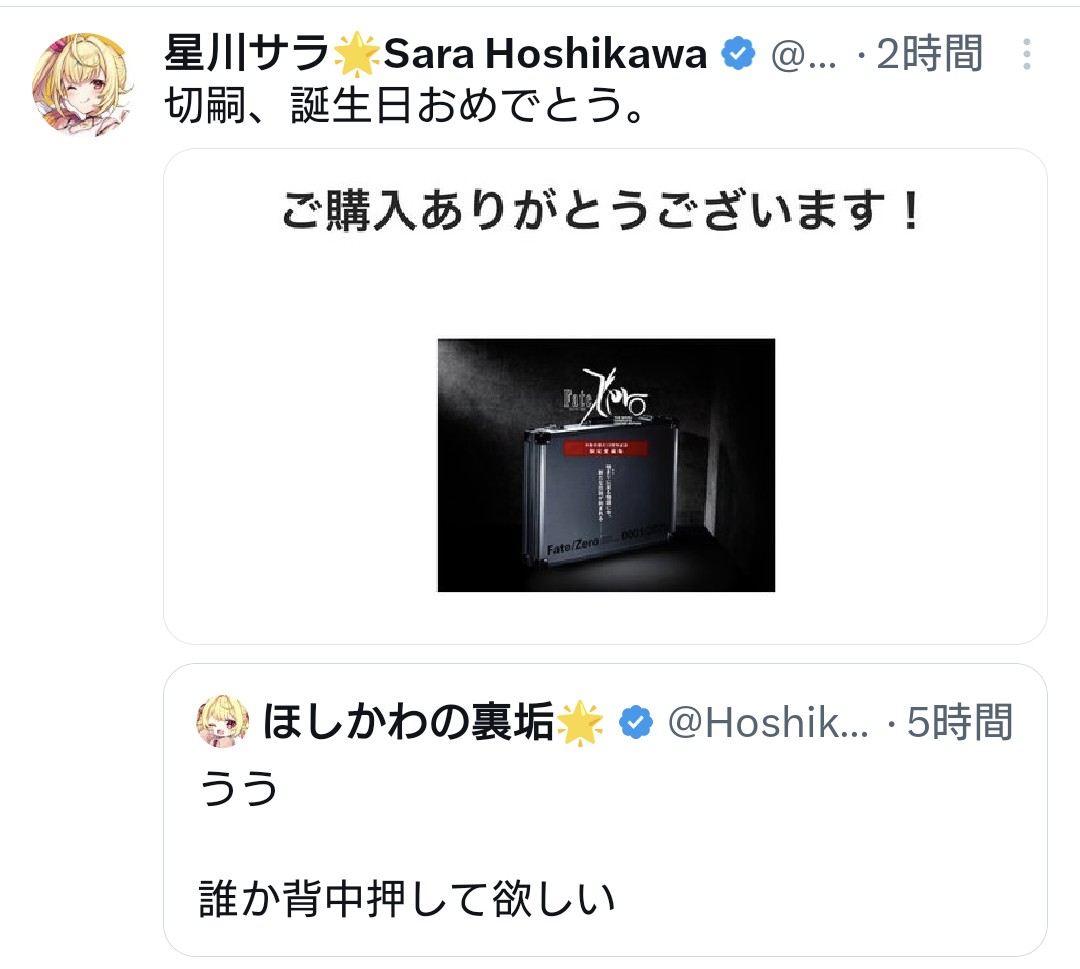This screenshot has width=1080, height=969.
Task: Click the truncated @... handle in header
Action: click(x=804, y=54)
